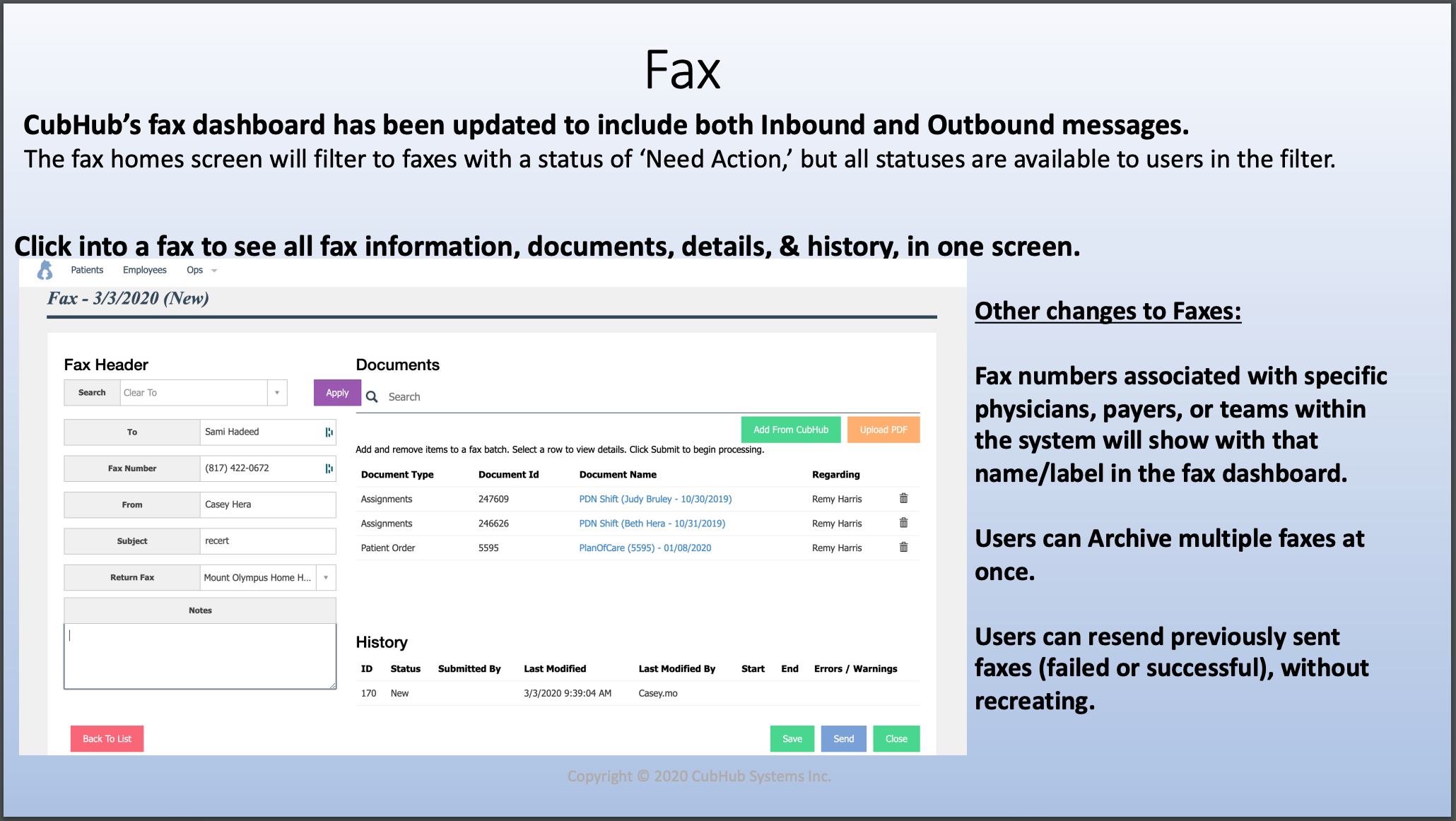
Task: Open the Patients menu
Action: [x=87, y=270]
